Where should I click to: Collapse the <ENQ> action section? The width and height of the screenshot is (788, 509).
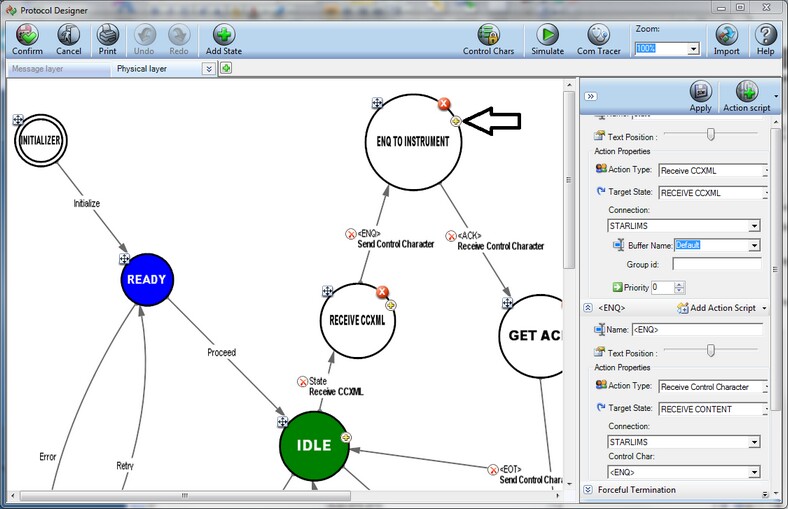(588, 308)
